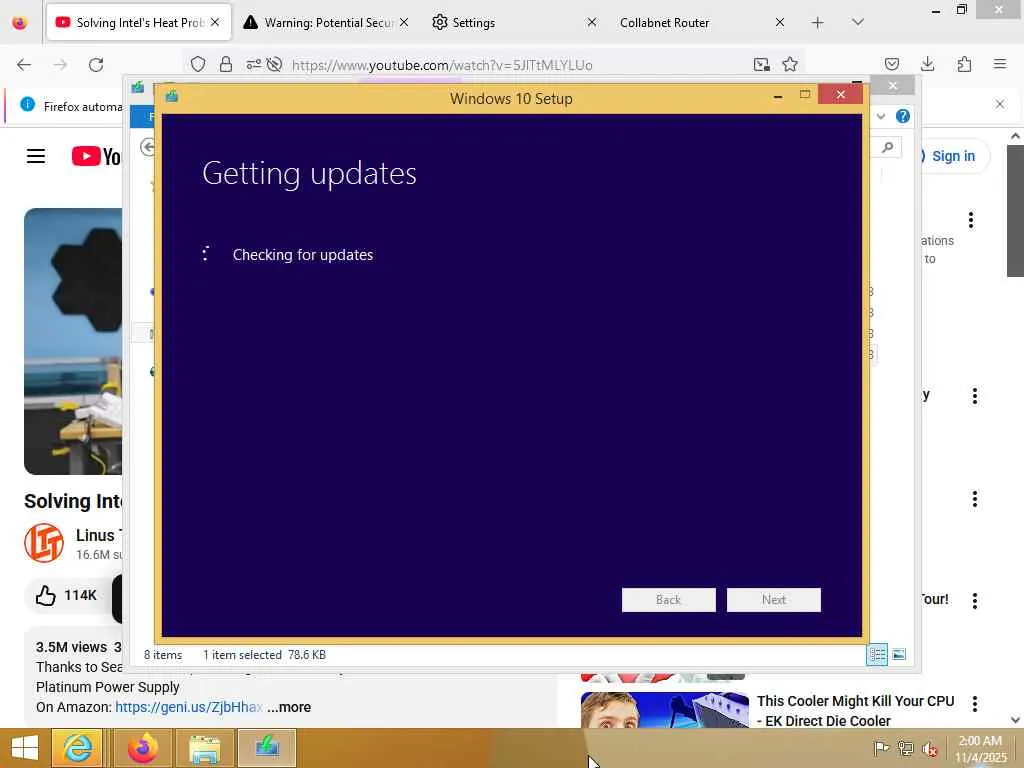
Task: Open Firefox downloads panel
Action: click(x=927, y=64)
